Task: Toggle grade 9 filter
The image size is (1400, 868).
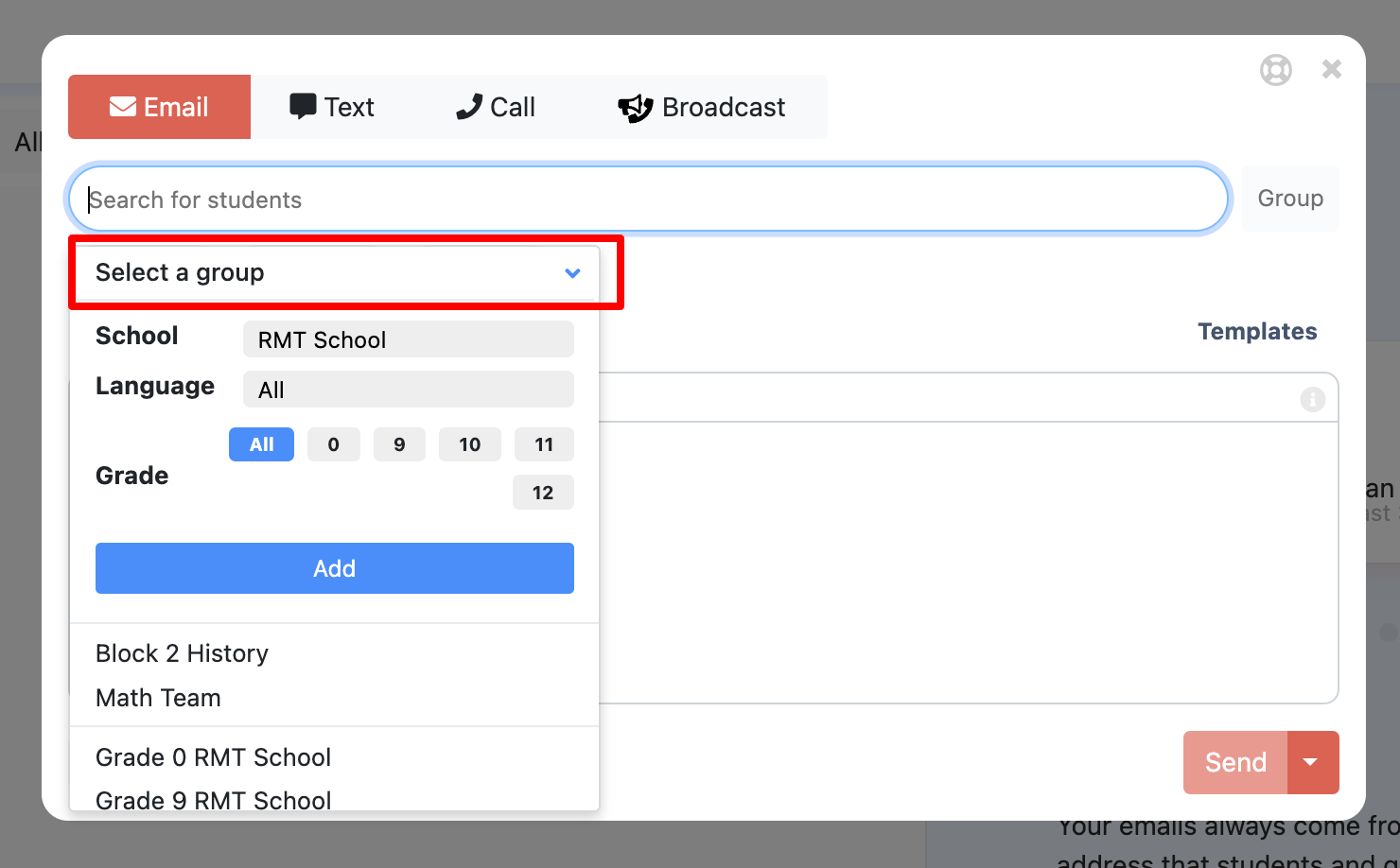Action: click(x=399, y=444)
